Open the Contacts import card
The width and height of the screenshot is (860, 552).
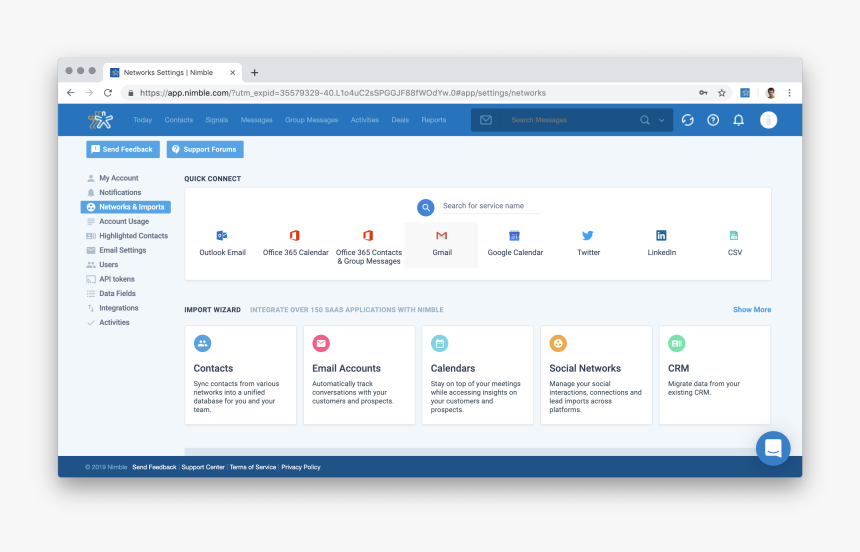coord(240,375)
